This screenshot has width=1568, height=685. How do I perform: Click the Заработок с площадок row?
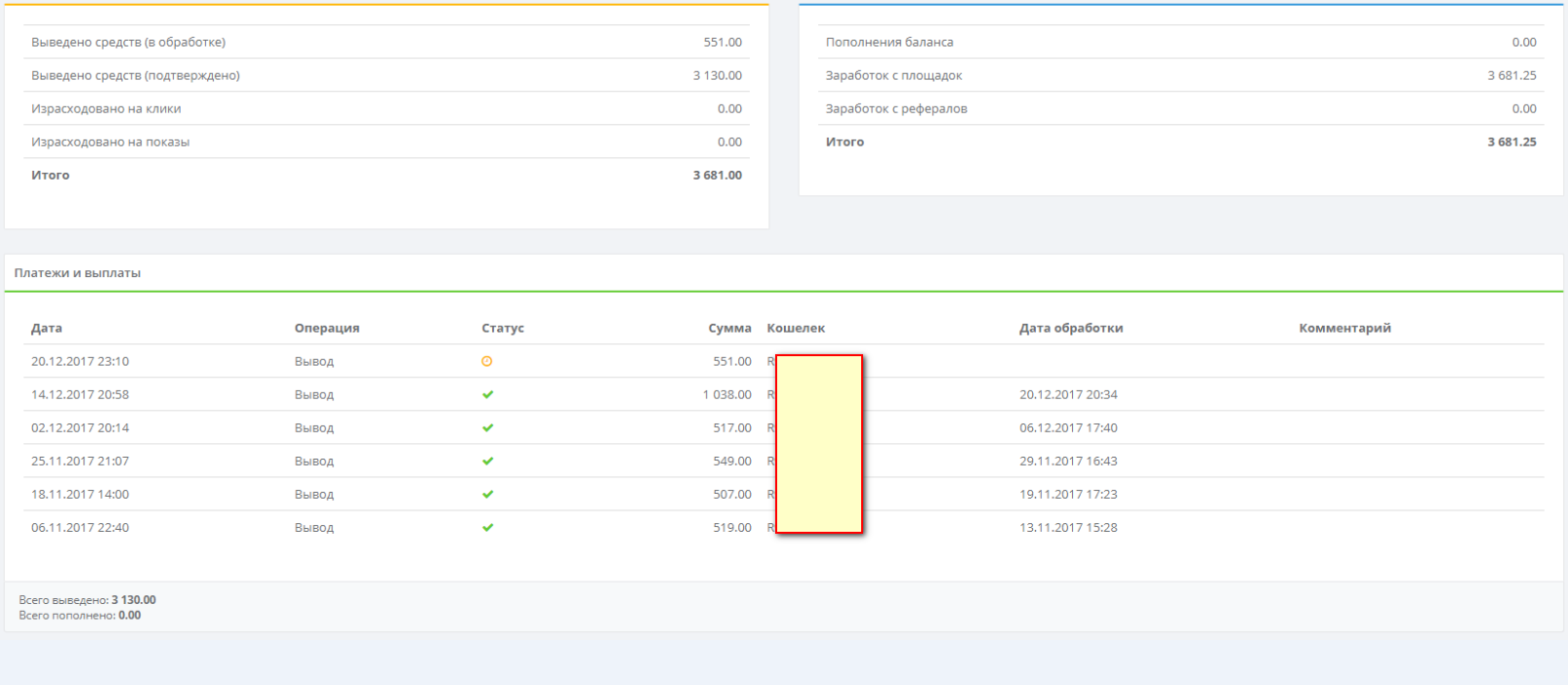pyautogui.click(x=893, y=75)
